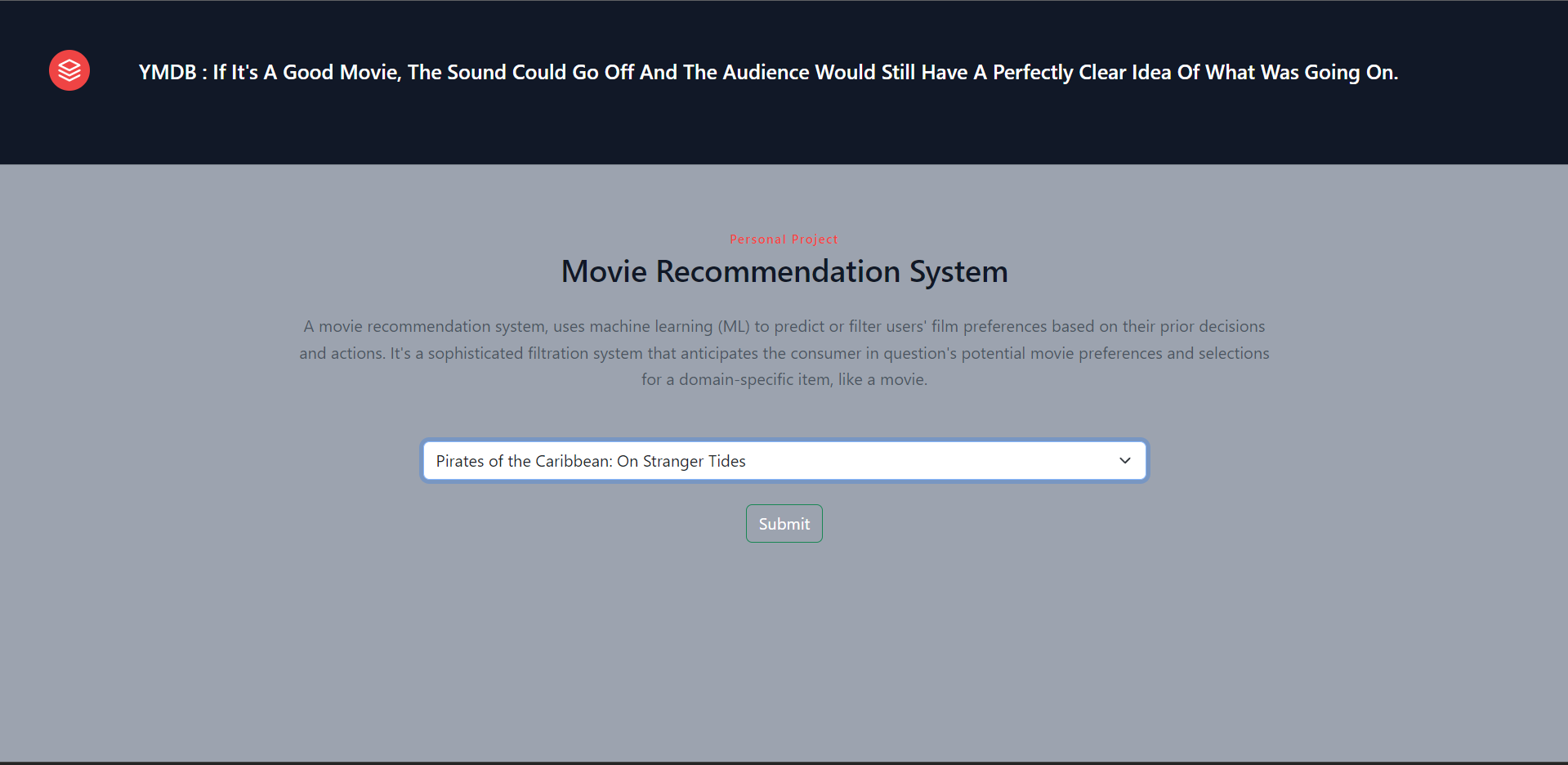The height and width of the screenshot is (765, 1568).
Task: Highlight the selected movie title text
Action: pyautogui.click(x=590, y=460)
